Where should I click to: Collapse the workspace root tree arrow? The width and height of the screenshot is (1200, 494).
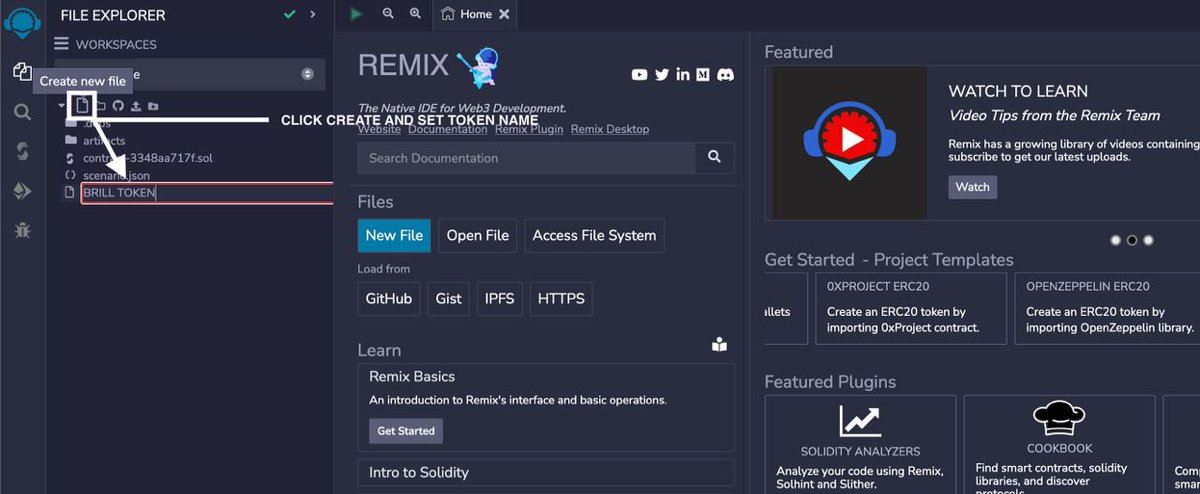(x=61, y=106)
